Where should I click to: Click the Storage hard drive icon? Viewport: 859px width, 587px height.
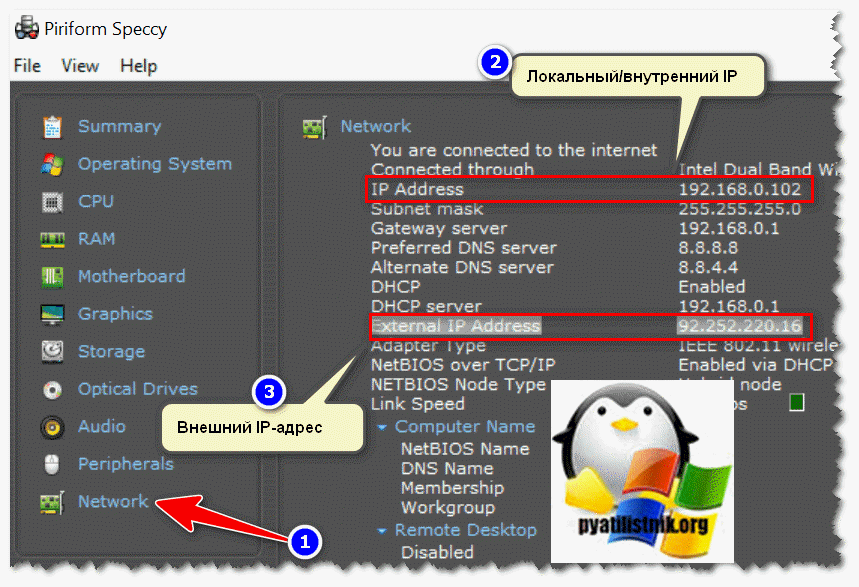pyautogui.click(x=52, y=352)
